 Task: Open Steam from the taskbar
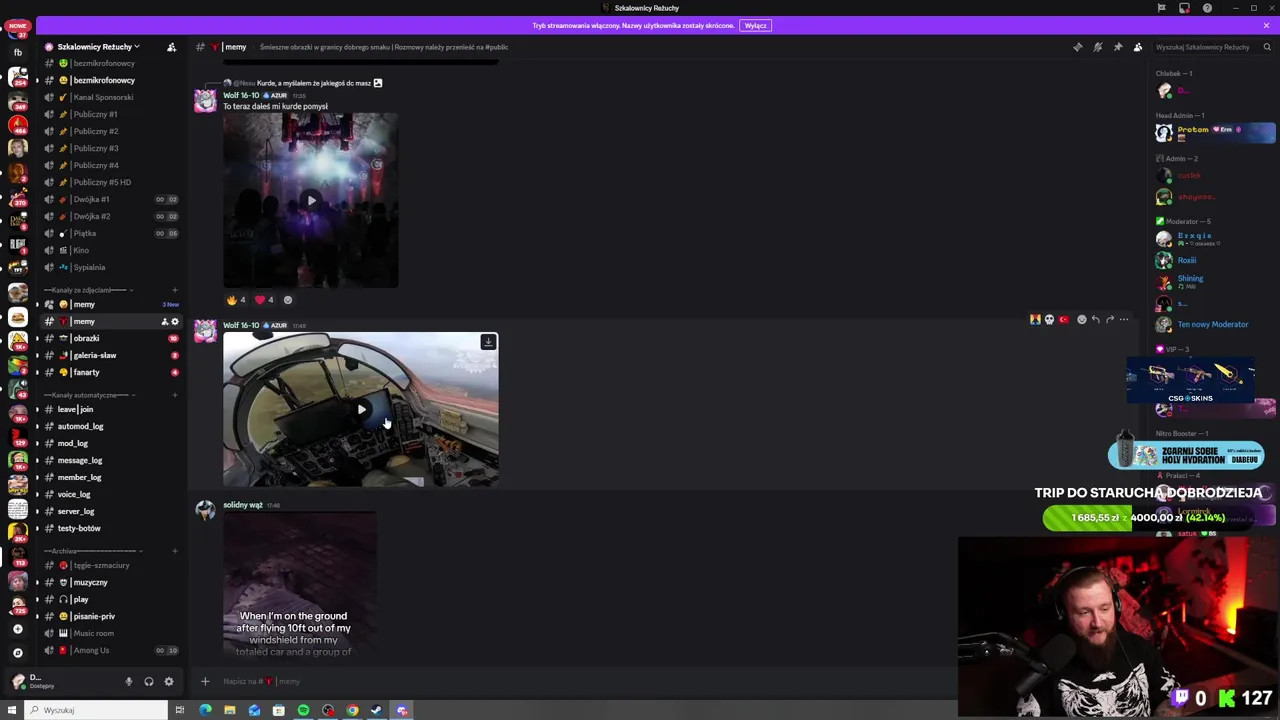(377, 710)
